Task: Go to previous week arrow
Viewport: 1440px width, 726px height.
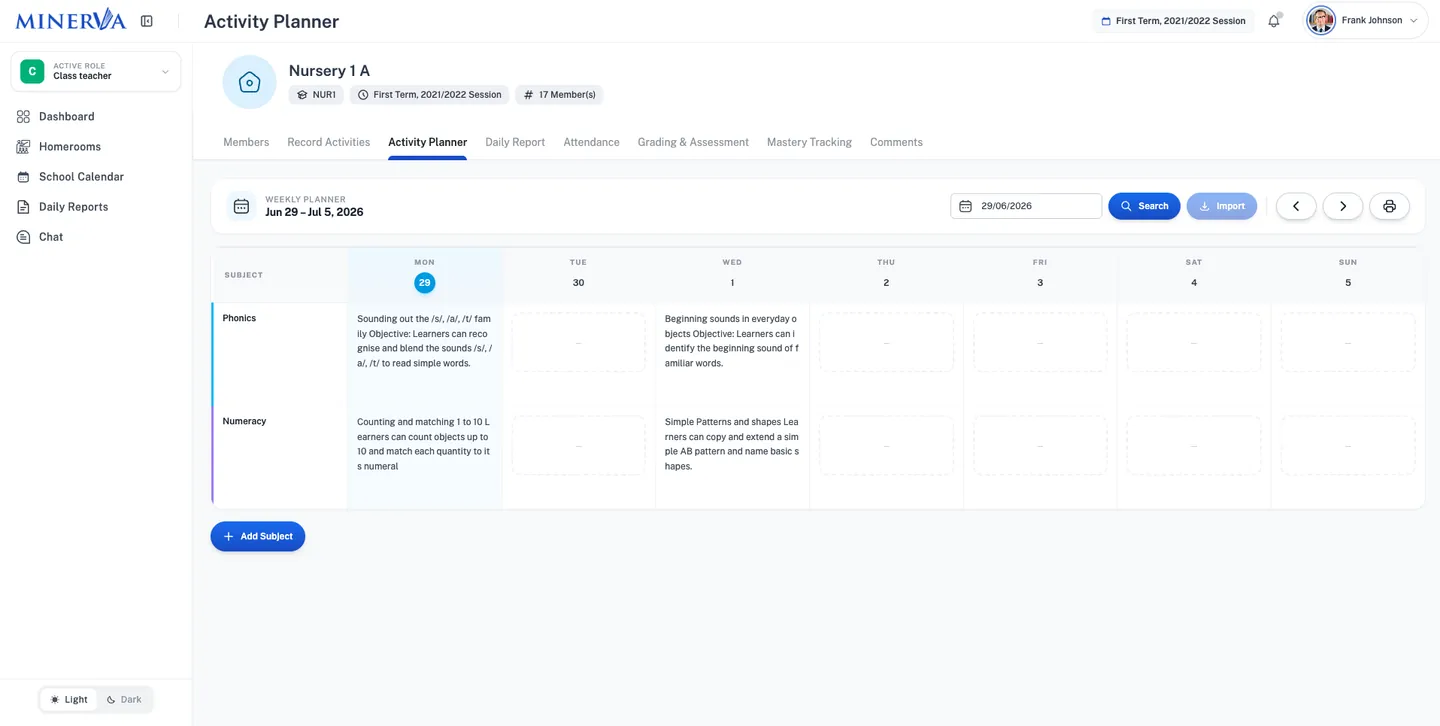Action: tap(1296, 206)
